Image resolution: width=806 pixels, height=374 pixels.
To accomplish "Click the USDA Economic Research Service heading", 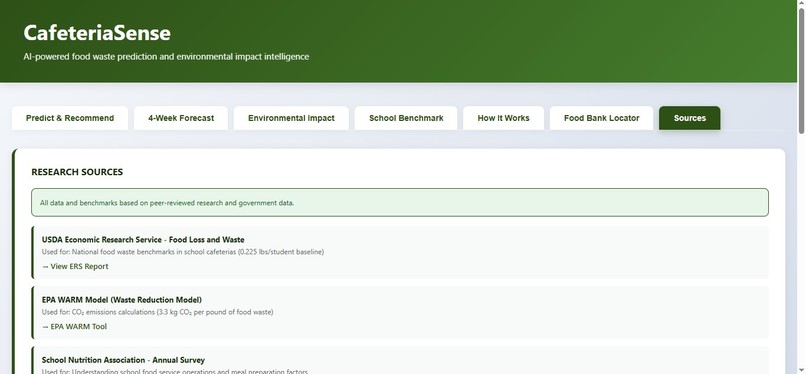I will pos(143,239).
